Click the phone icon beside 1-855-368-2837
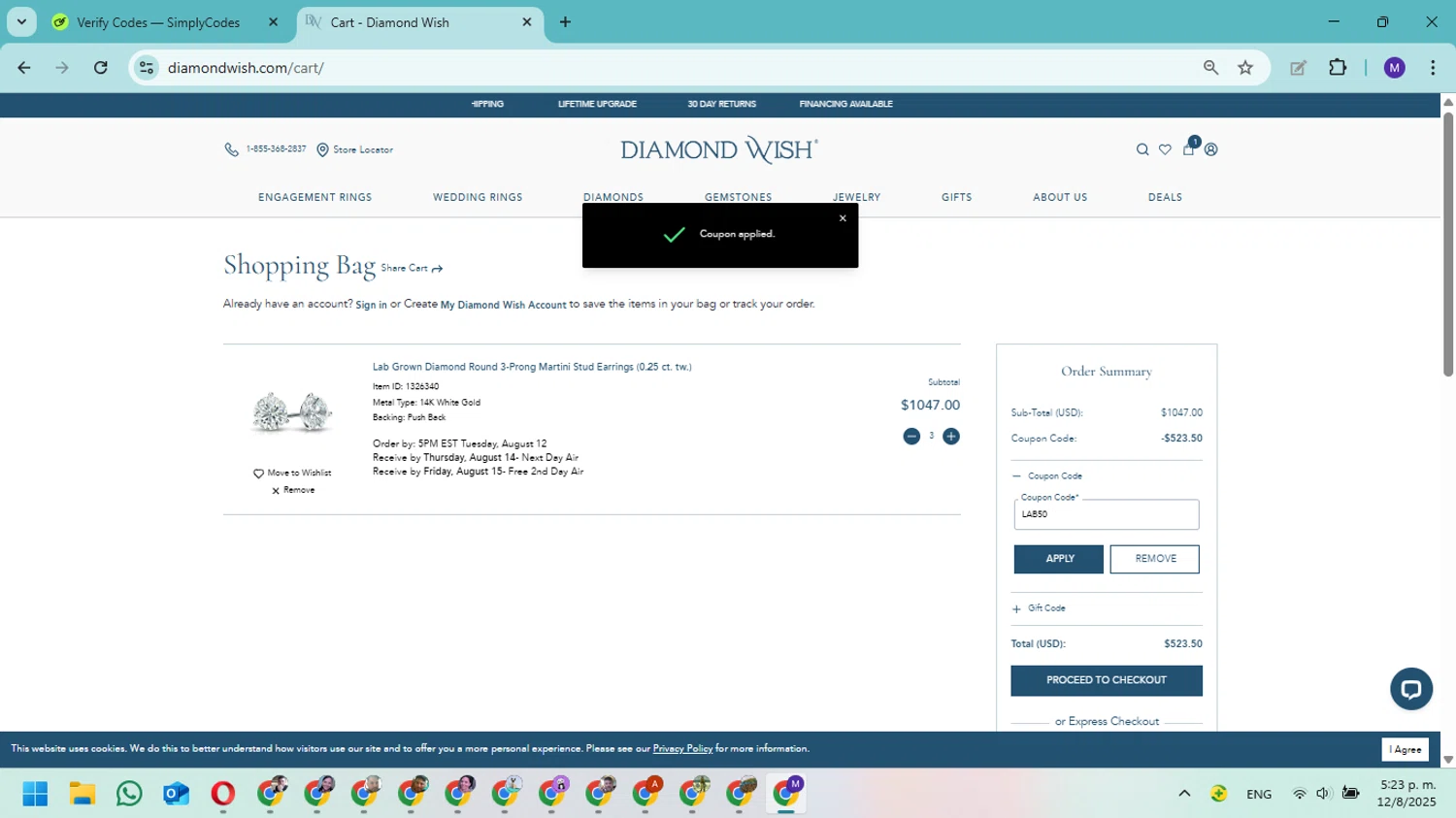The image size is (1456, 818). pos(231,149)
